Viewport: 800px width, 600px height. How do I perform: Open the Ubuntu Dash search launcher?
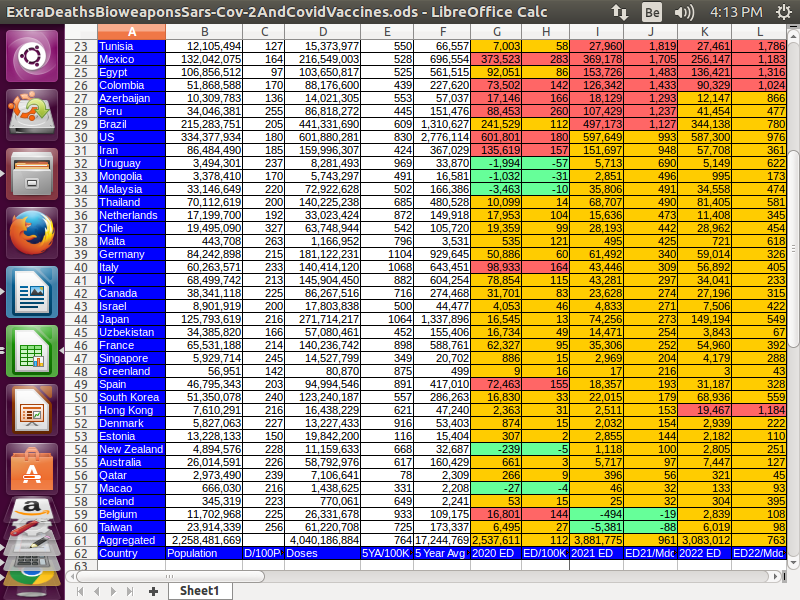coord(33,55)
